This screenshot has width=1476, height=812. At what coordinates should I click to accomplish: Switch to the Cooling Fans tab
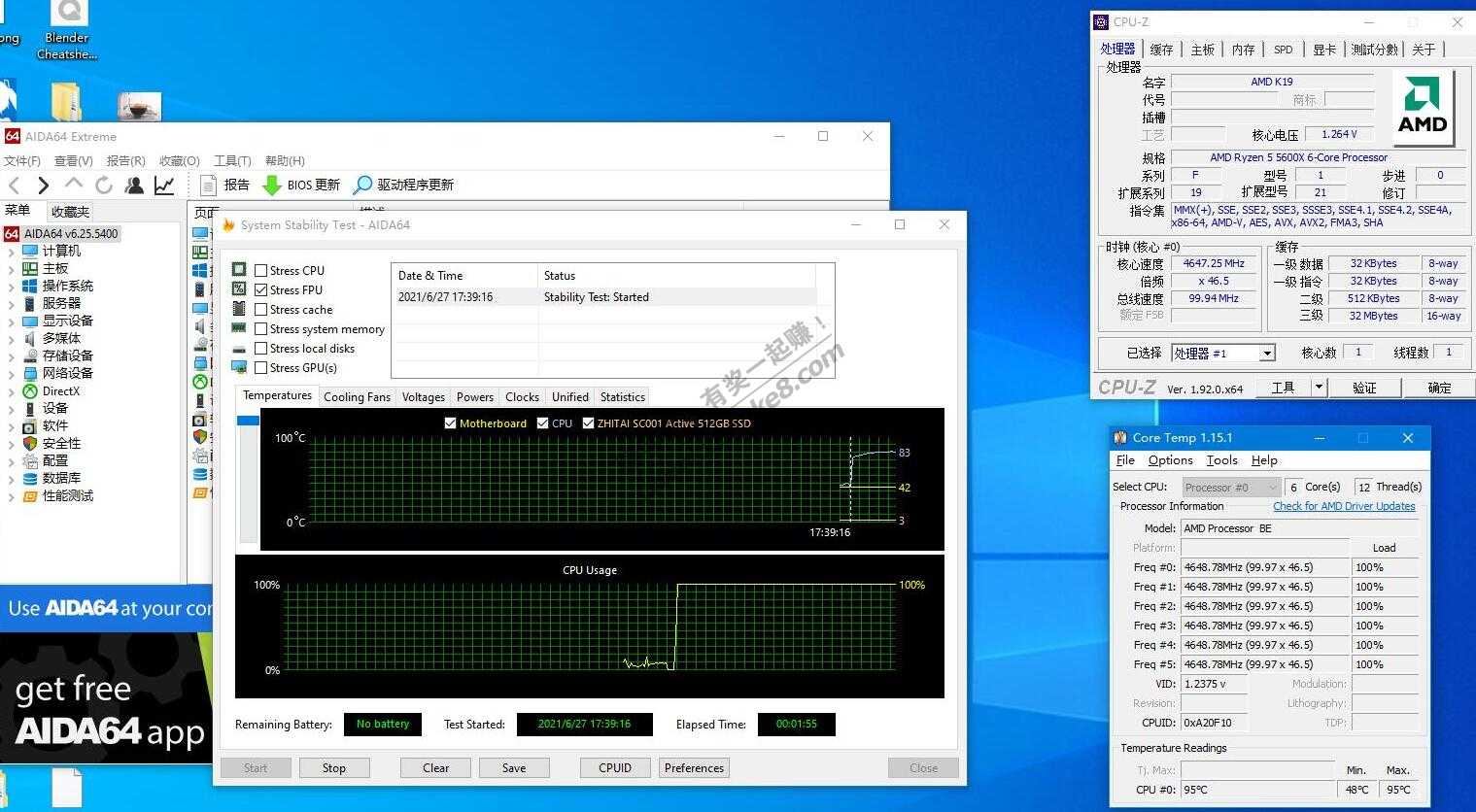(x=357, y=396)
